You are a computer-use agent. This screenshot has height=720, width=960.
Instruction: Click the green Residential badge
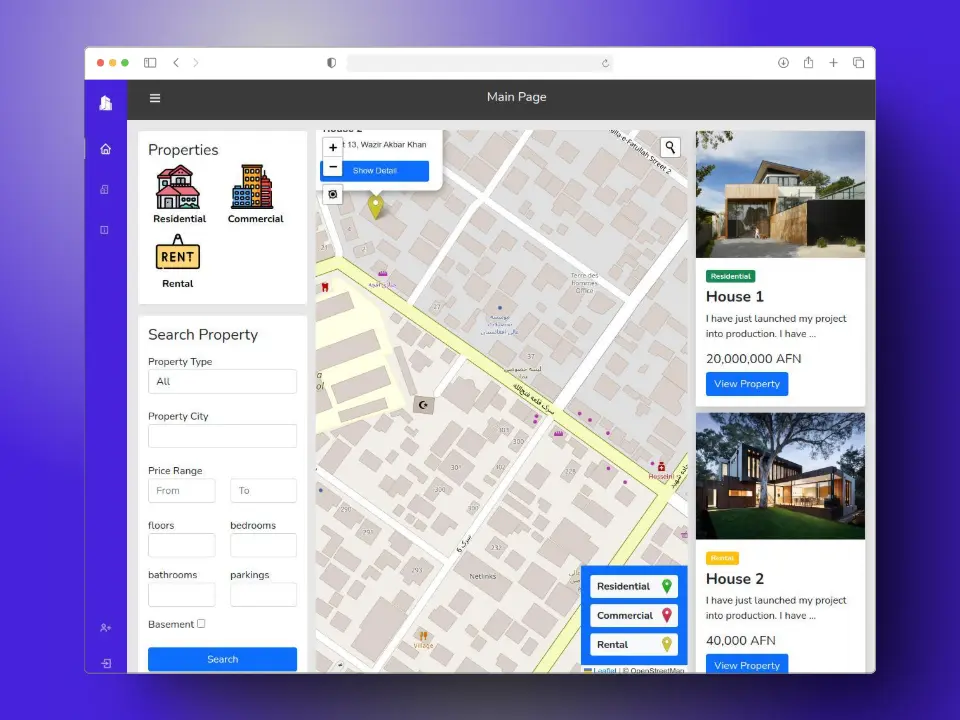pyautogui.click(x=730, y=276)
